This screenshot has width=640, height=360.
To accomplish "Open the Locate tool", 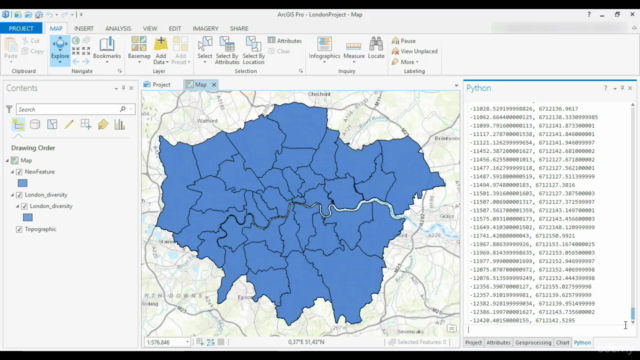I will tap(376, 48).
